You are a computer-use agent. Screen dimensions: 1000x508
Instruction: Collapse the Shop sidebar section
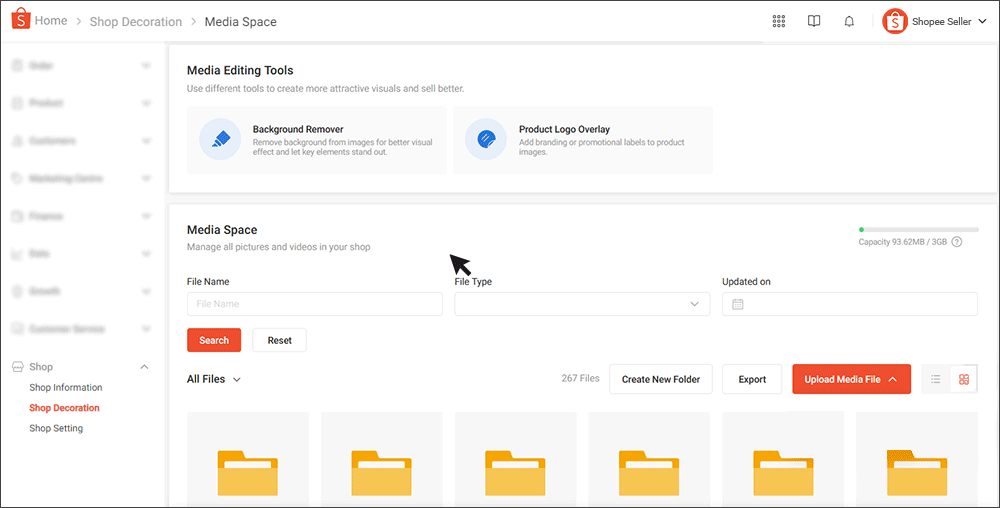point(145,367)
